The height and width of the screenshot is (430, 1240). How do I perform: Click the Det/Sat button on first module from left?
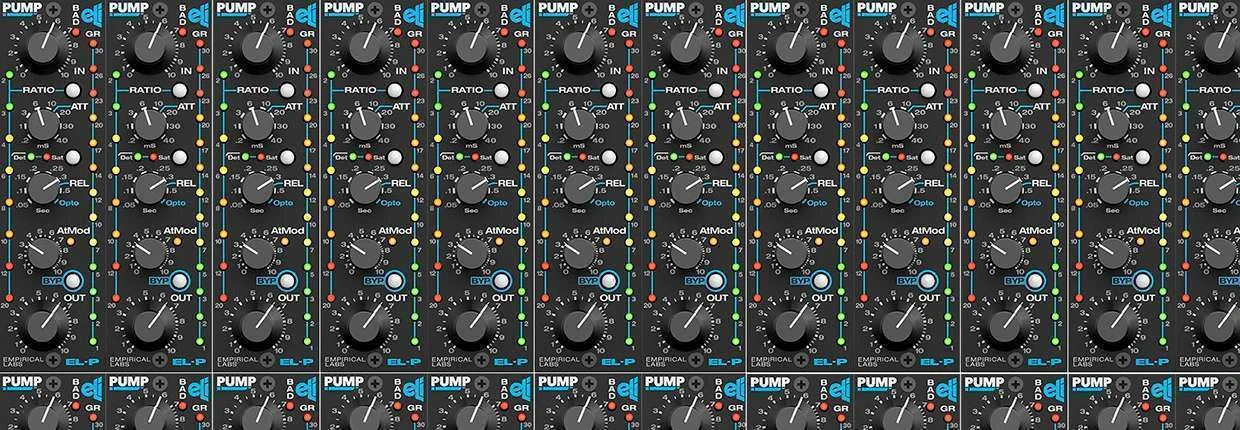[73, 157]
